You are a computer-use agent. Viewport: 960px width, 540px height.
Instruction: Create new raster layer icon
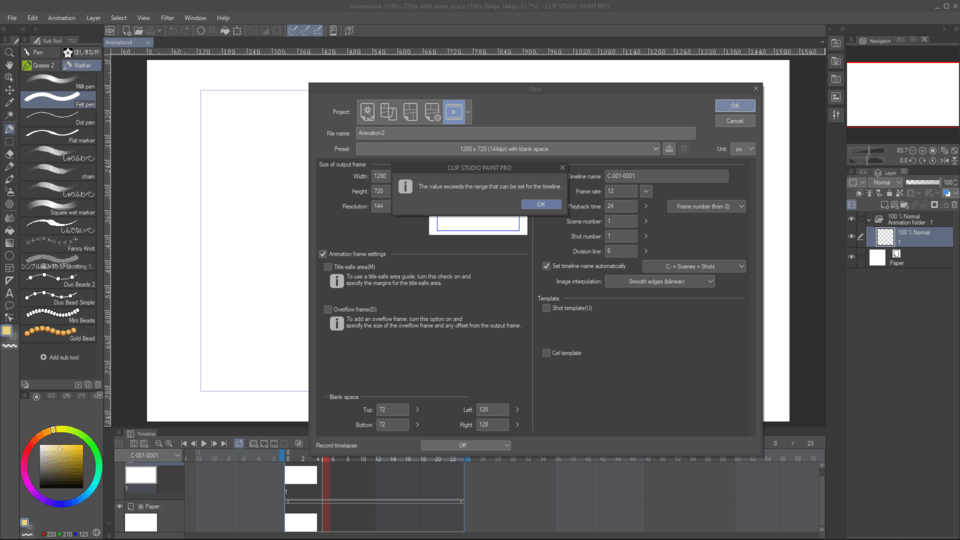pyautogui.click(x=884, y=205)
